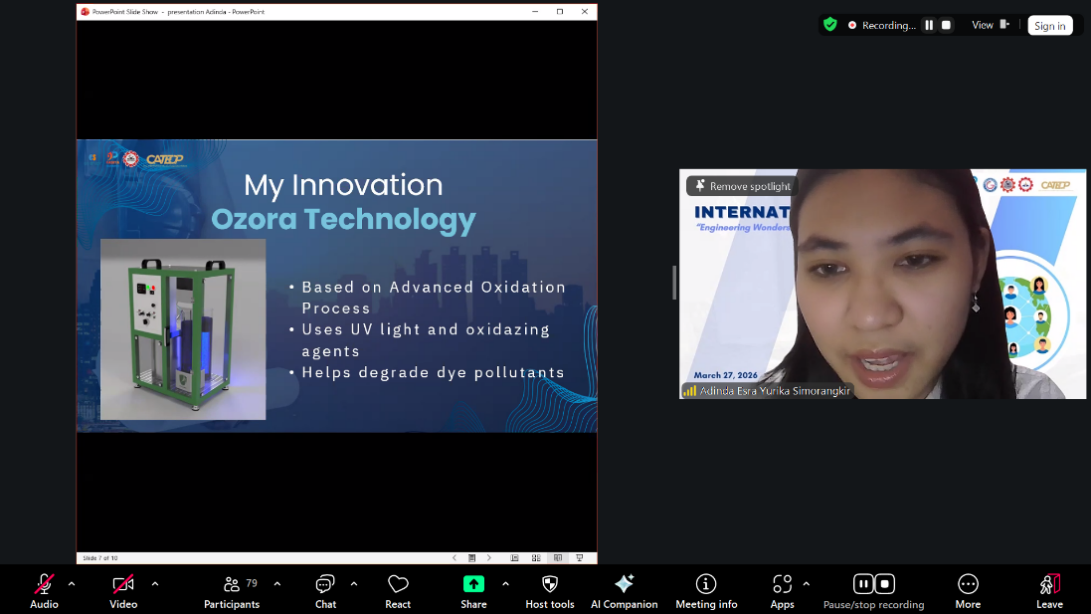Click the Ozora machine image on the slide
The image size is (1091, 614).
click(x=183, y=329)
